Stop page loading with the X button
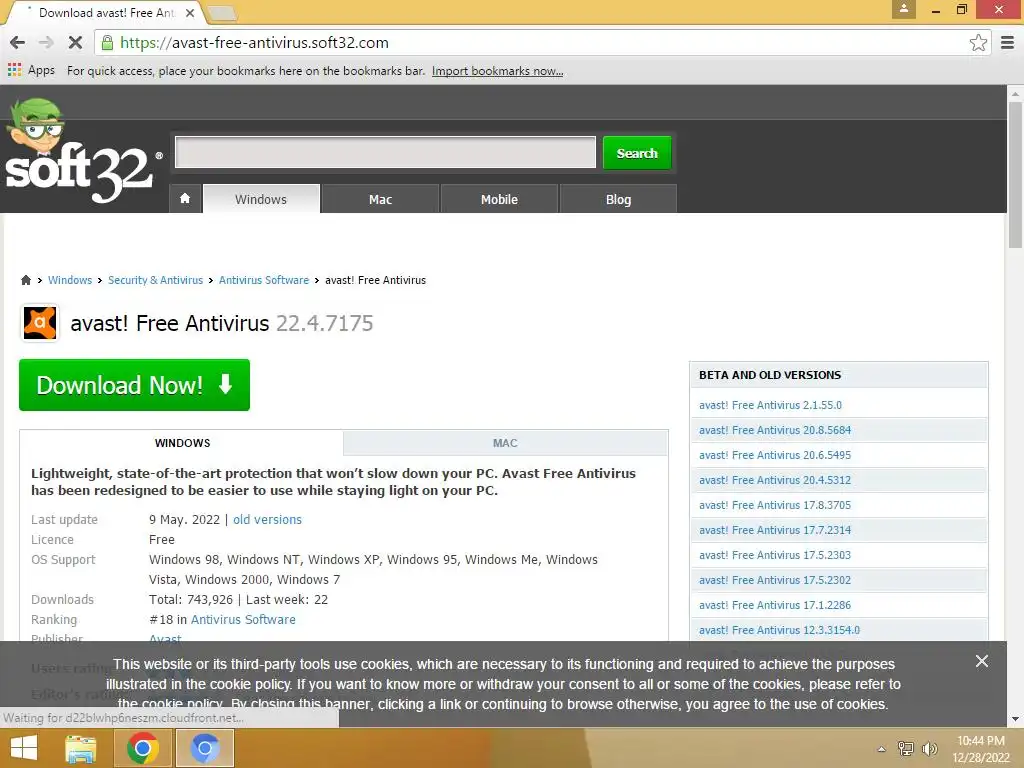This screenshot has width=1024, height=768. 75,43
